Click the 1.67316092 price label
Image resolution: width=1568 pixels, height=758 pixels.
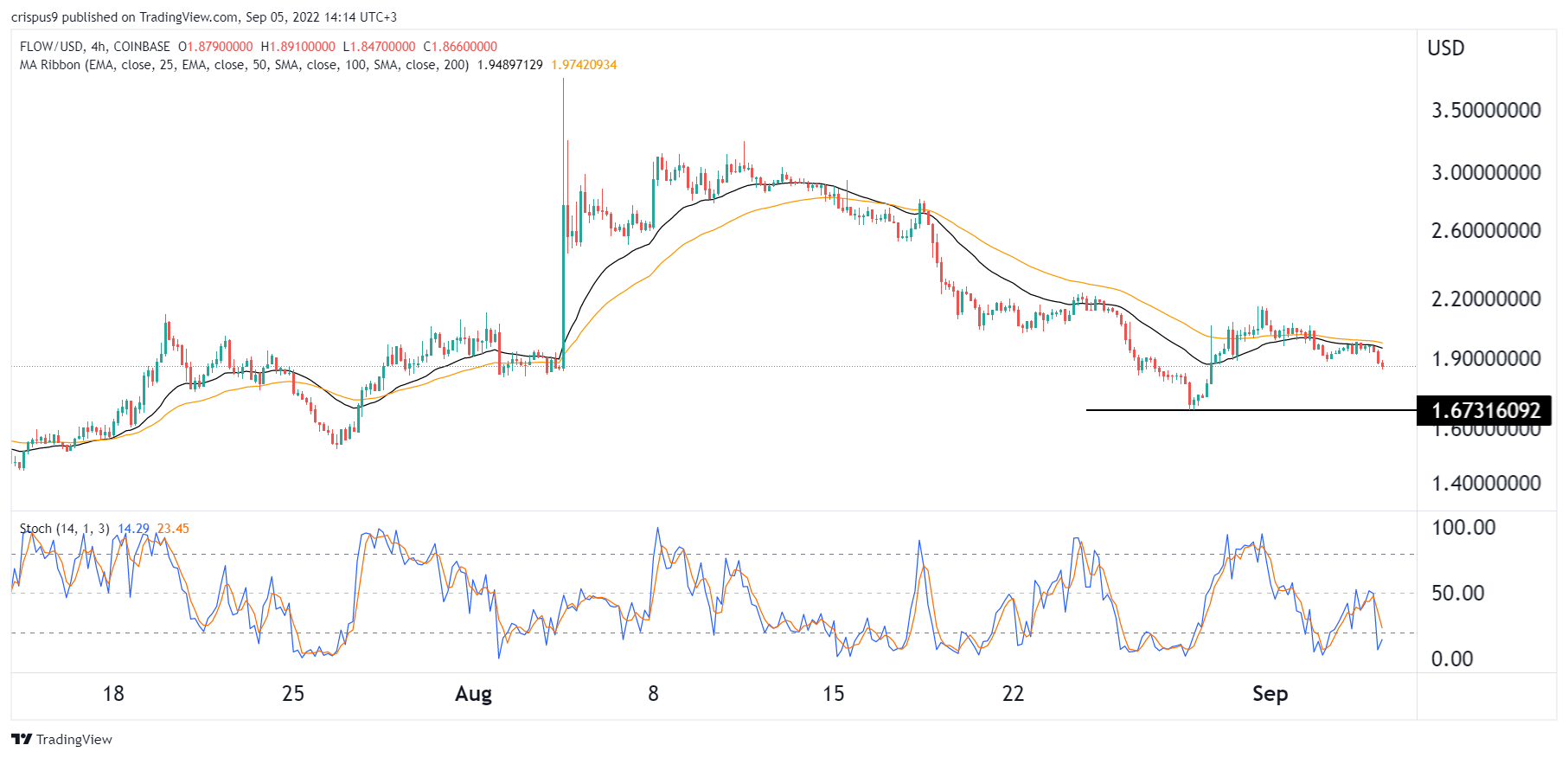tap(1486, 410)
